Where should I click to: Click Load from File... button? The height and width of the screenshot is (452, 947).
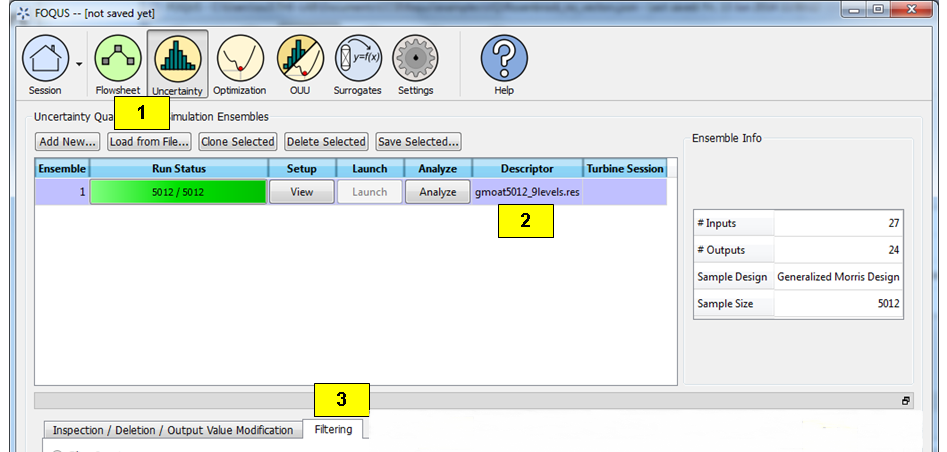[149, 142]
